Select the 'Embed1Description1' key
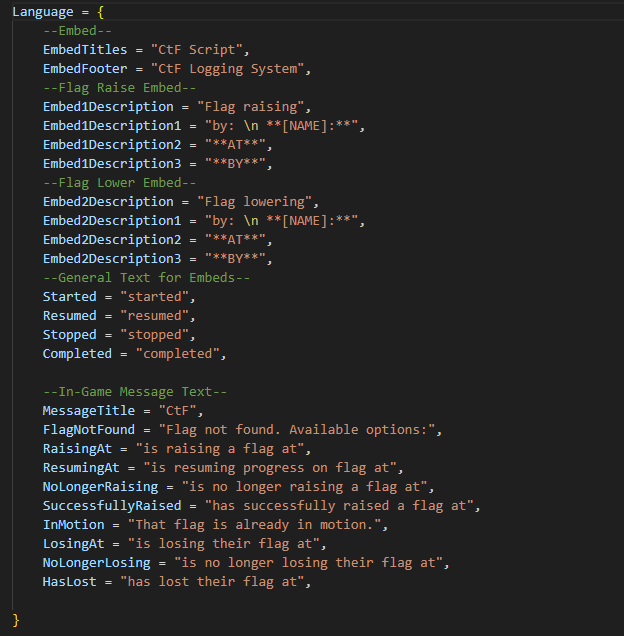The image size is (624, 636). click(x=112, y=126)
